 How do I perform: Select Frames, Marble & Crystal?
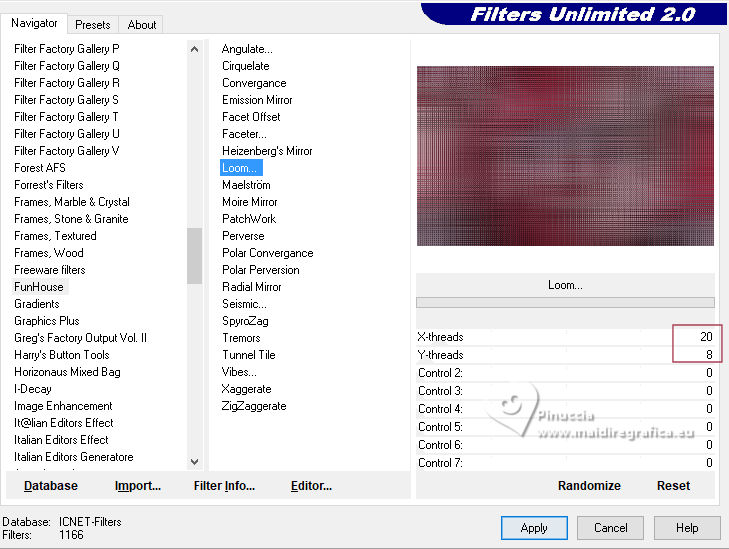pos(72,202)
